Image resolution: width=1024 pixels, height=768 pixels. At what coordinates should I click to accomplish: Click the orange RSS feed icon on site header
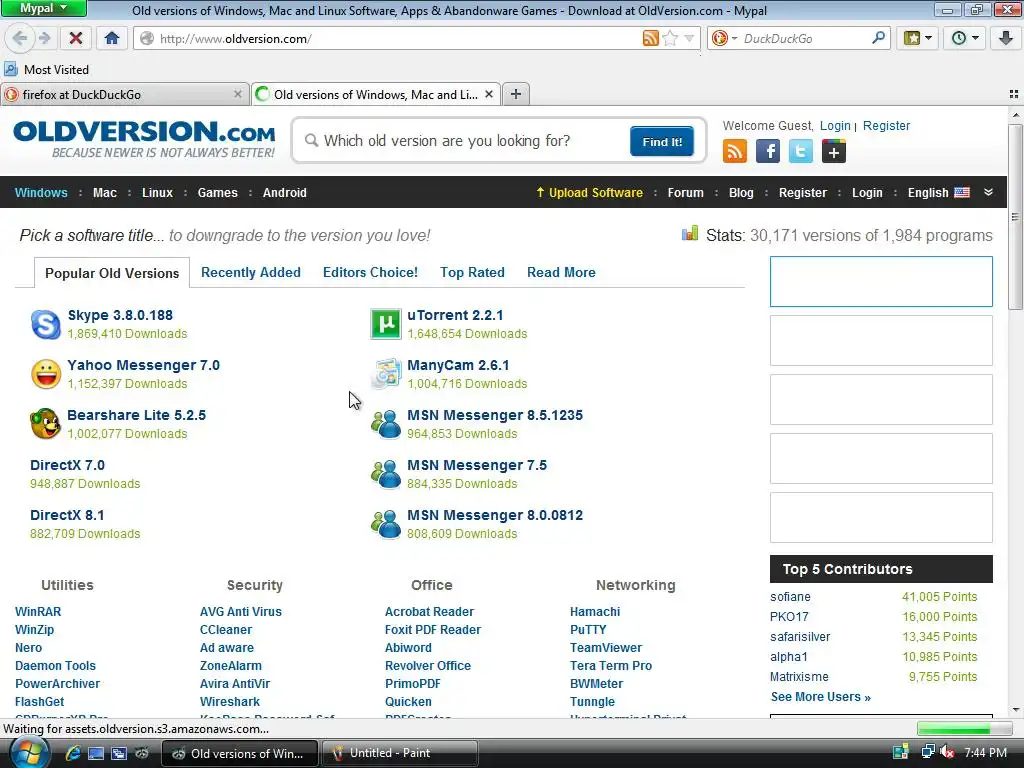(x=735, y=152)
